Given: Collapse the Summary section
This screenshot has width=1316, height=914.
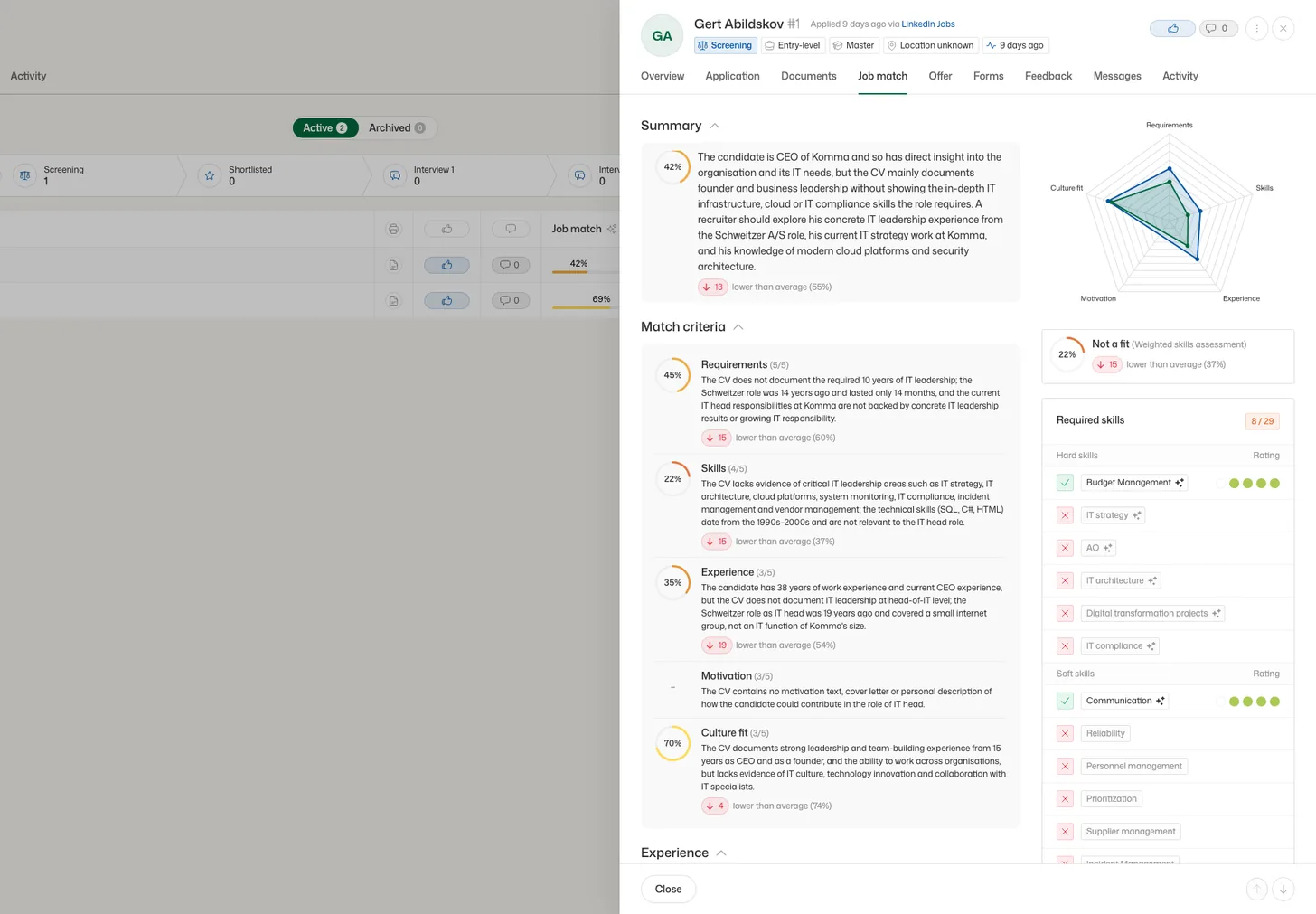Looking at the screenshot, I should [715, 126].
